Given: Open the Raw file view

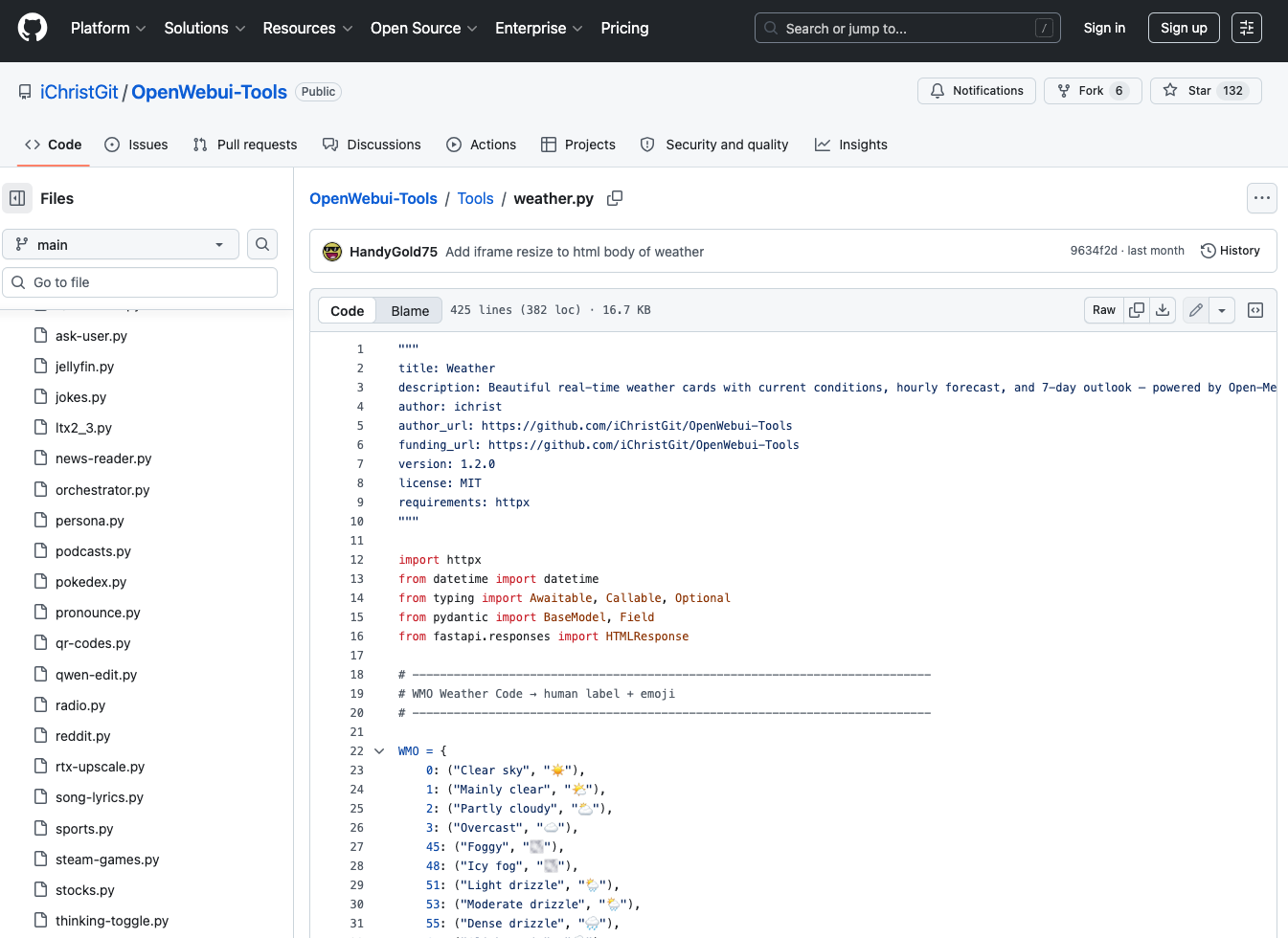Looking at the screenshot, I should click(x=1103, y=310).
